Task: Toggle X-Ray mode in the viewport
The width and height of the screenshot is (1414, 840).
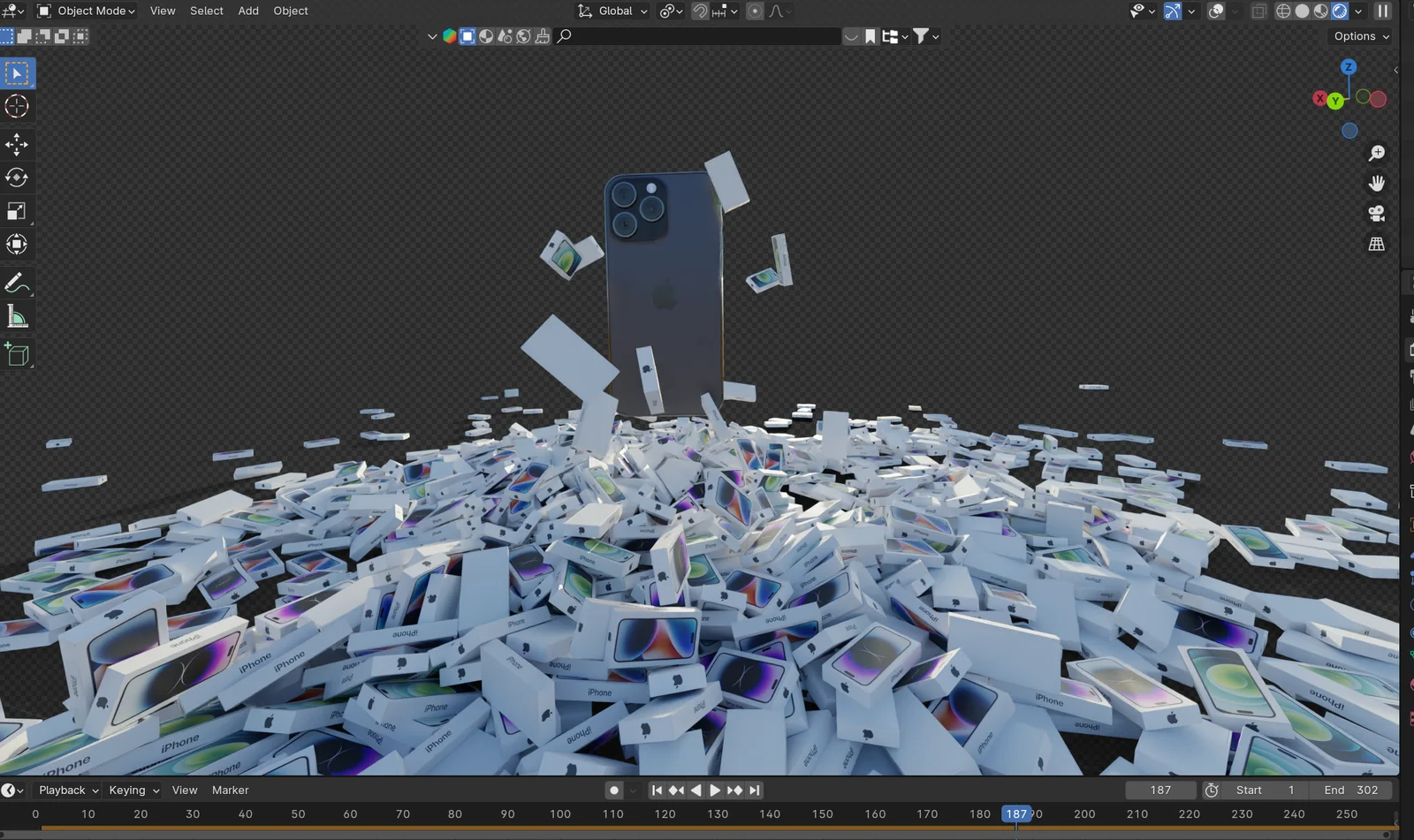Action: pyautogui.click(x=1258, y=11)
